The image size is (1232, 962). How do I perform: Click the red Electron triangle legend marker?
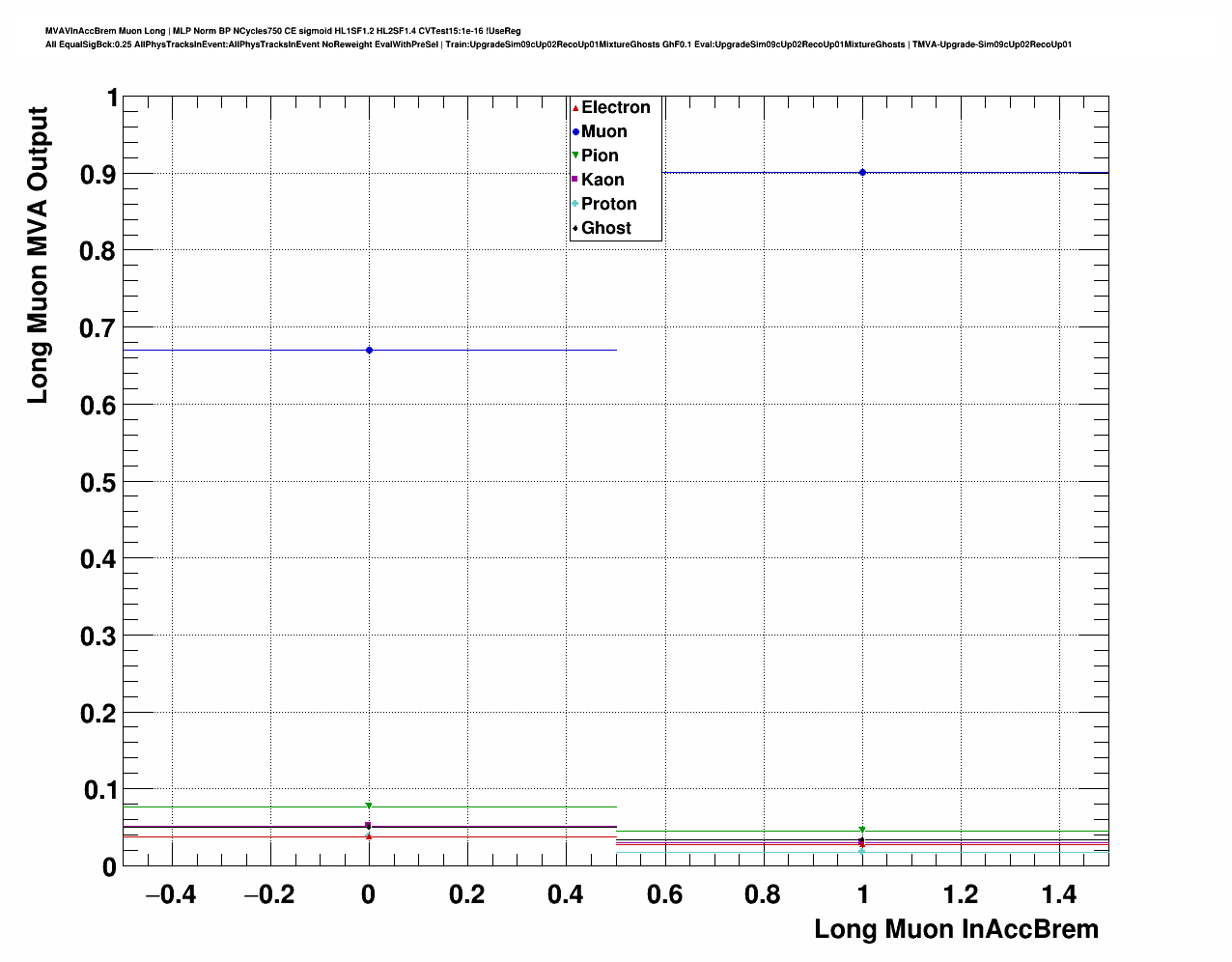click(x=576, y=108)
